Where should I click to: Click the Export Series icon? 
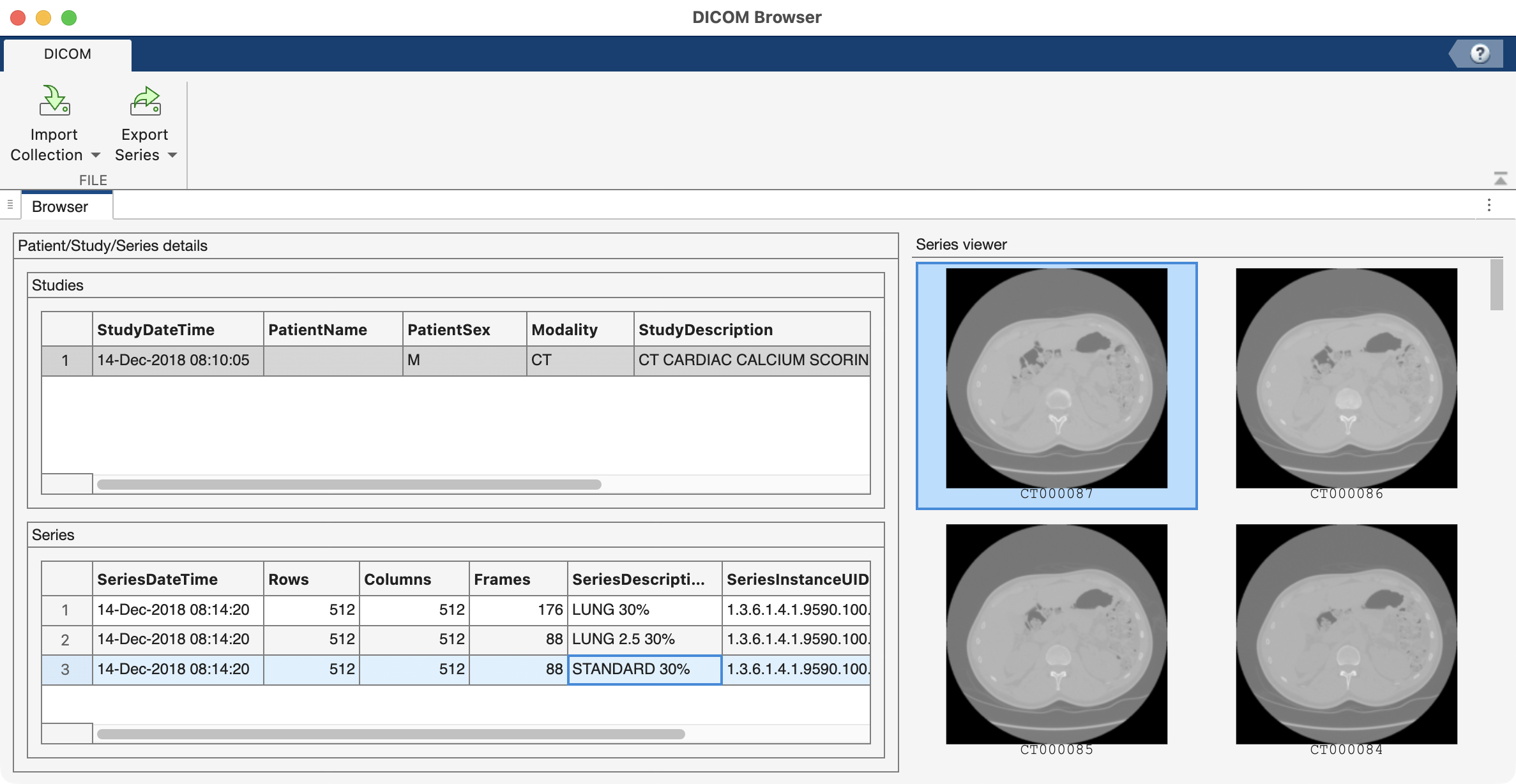tap(145, 100)
